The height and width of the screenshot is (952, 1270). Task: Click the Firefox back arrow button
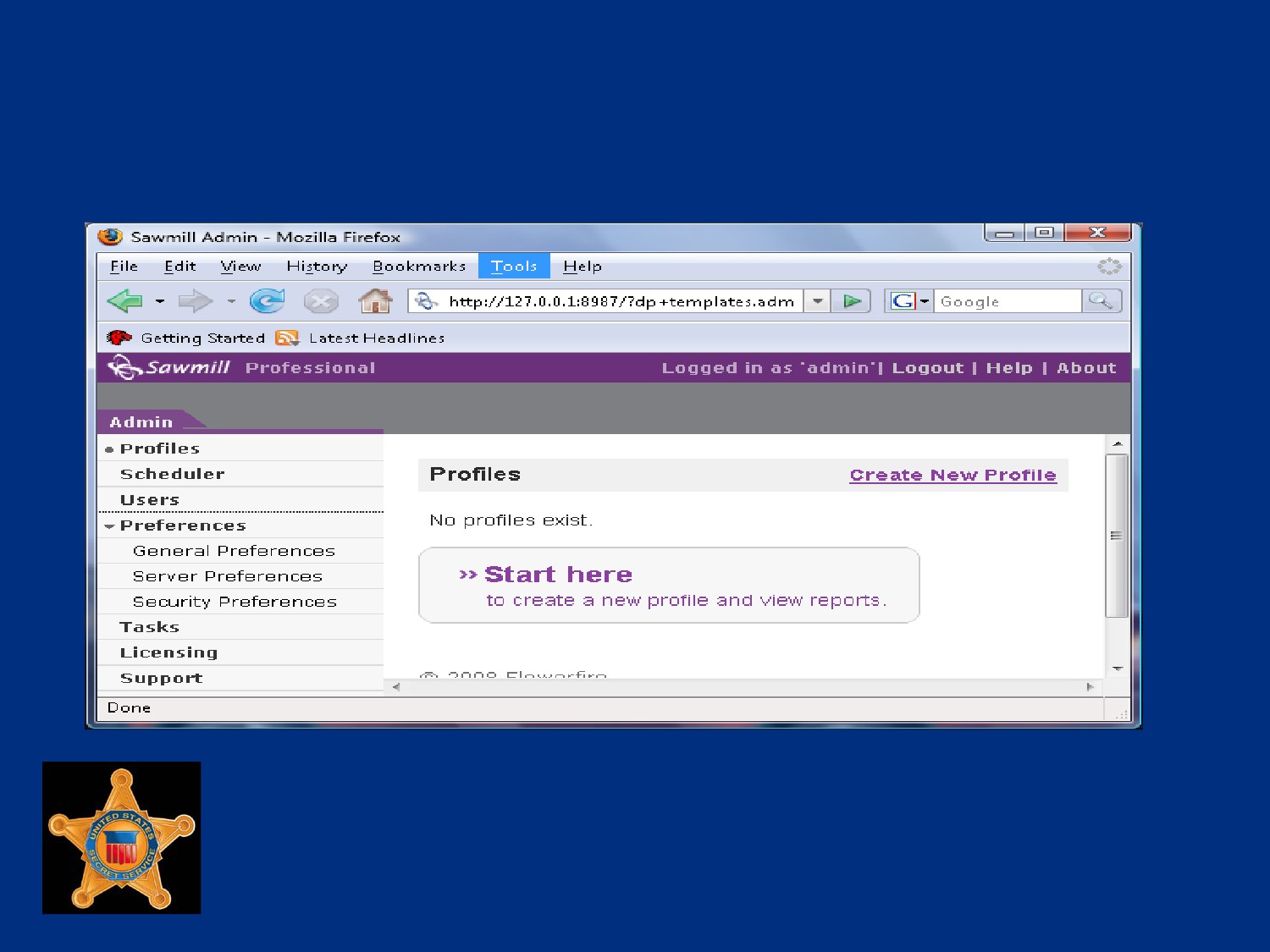tap(124, 300)
